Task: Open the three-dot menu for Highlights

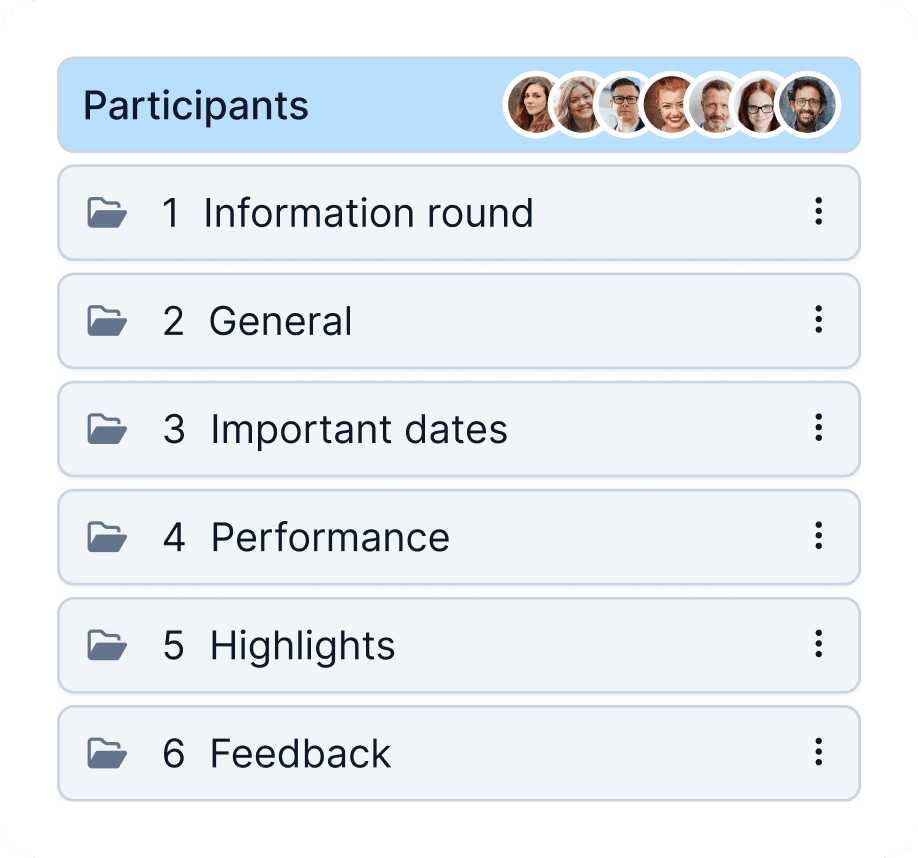Action: tap(818, 644)
